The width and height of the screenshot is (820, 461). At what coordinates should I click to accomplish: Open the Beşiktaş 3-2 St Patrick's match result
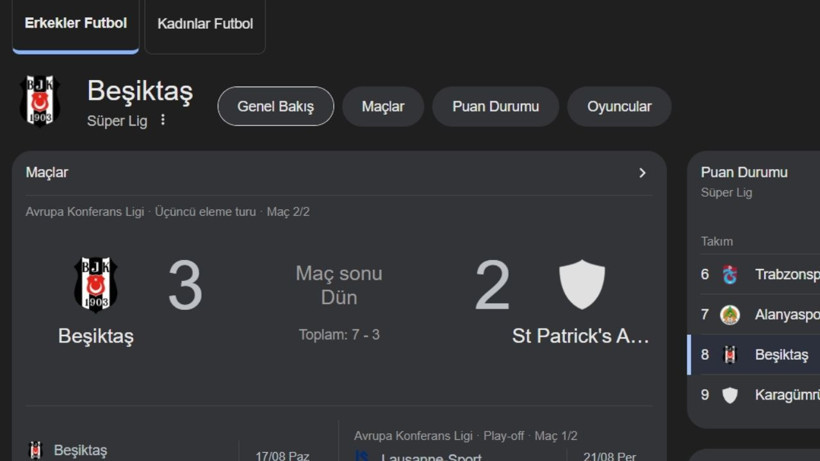(x=339, y=301)
